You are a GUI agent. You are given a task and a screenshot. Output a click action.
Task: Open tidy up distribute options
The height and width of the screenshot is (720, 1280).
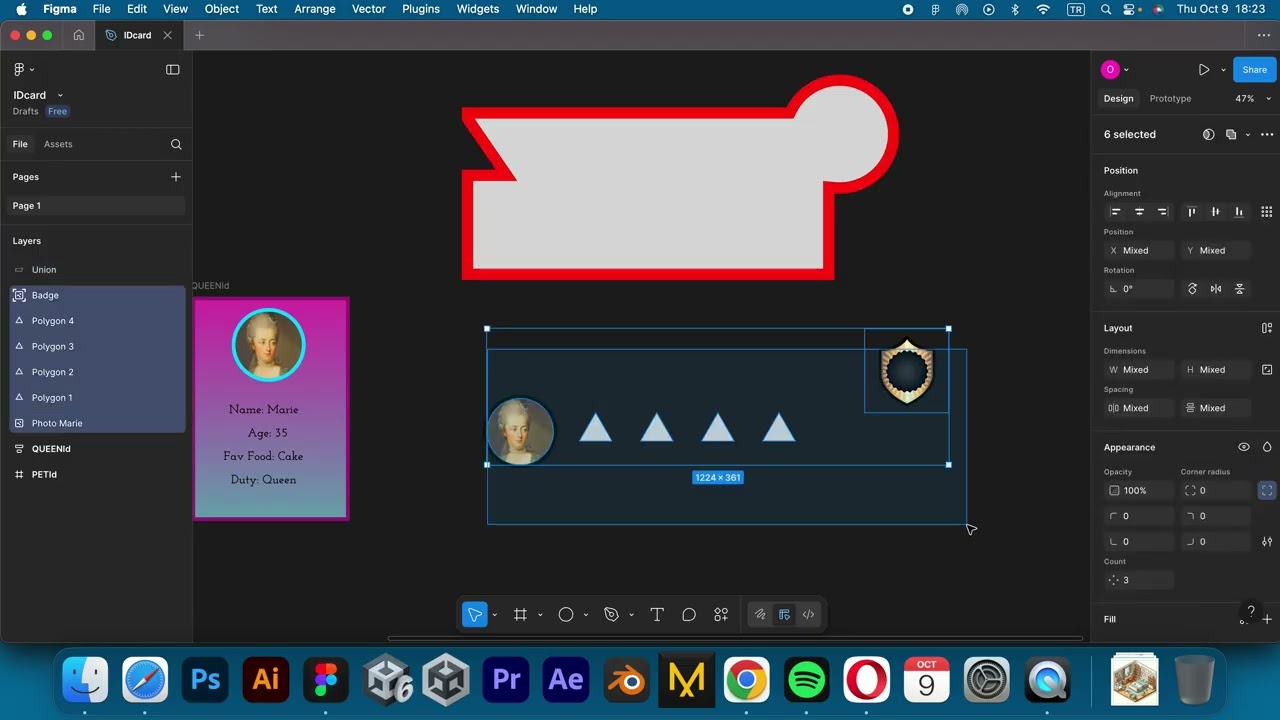pos(1267,212)
